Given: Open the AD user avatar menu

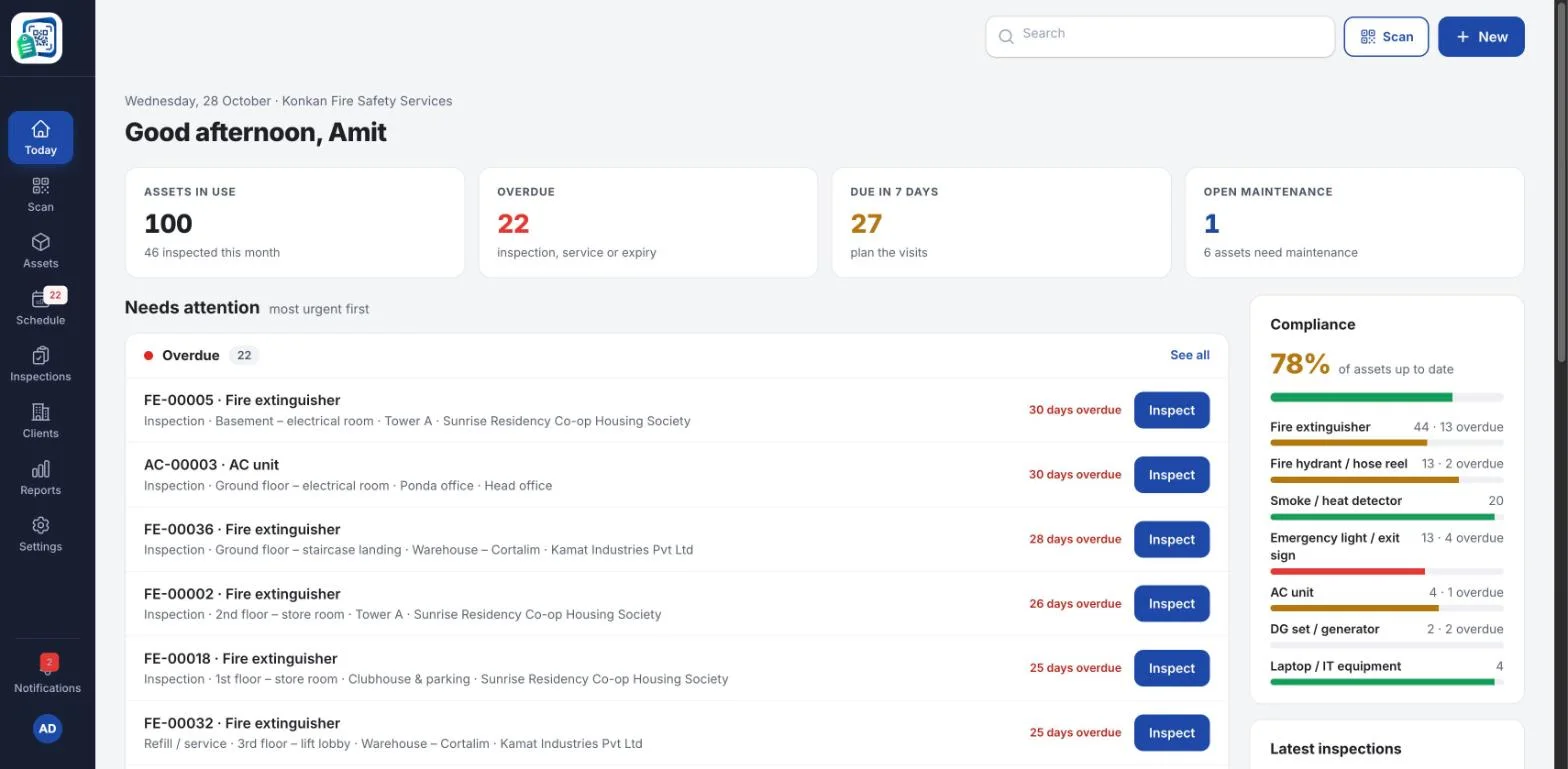Looking at the screenshot, I should point(47,729).
